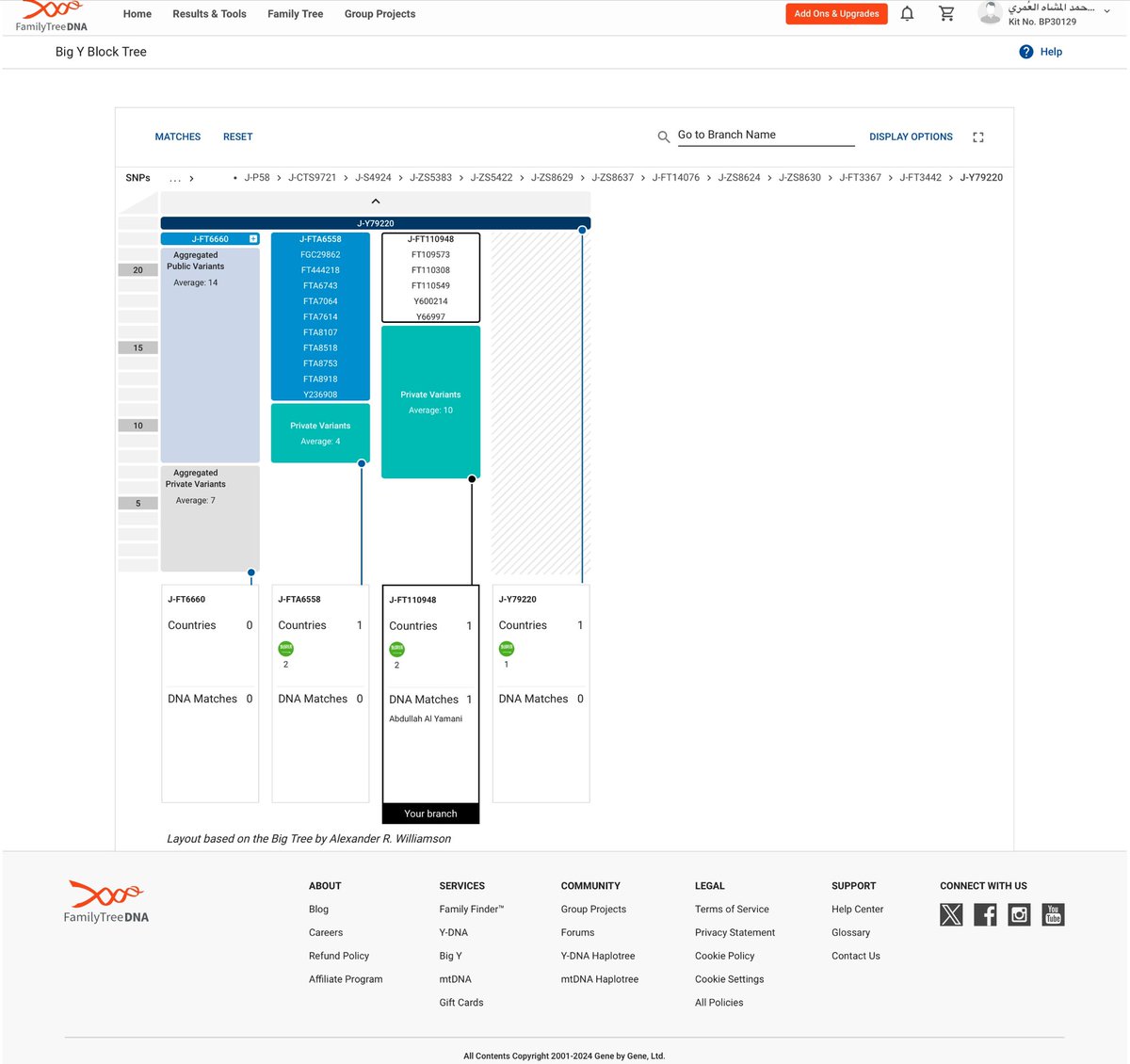
Task: Open Terms of Service link
Action: (x=732, y=910)
